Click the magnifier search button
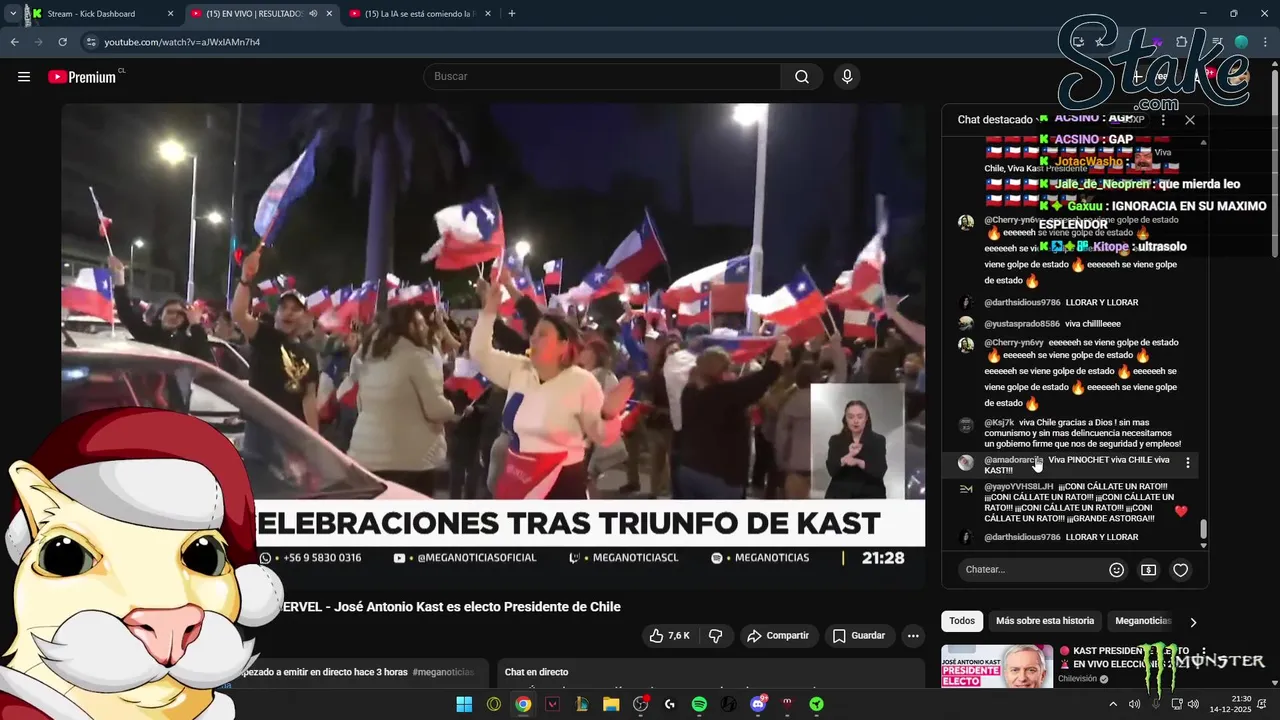Image resolution: width=1280 pixels, height=720 pixels. (802, 77)
